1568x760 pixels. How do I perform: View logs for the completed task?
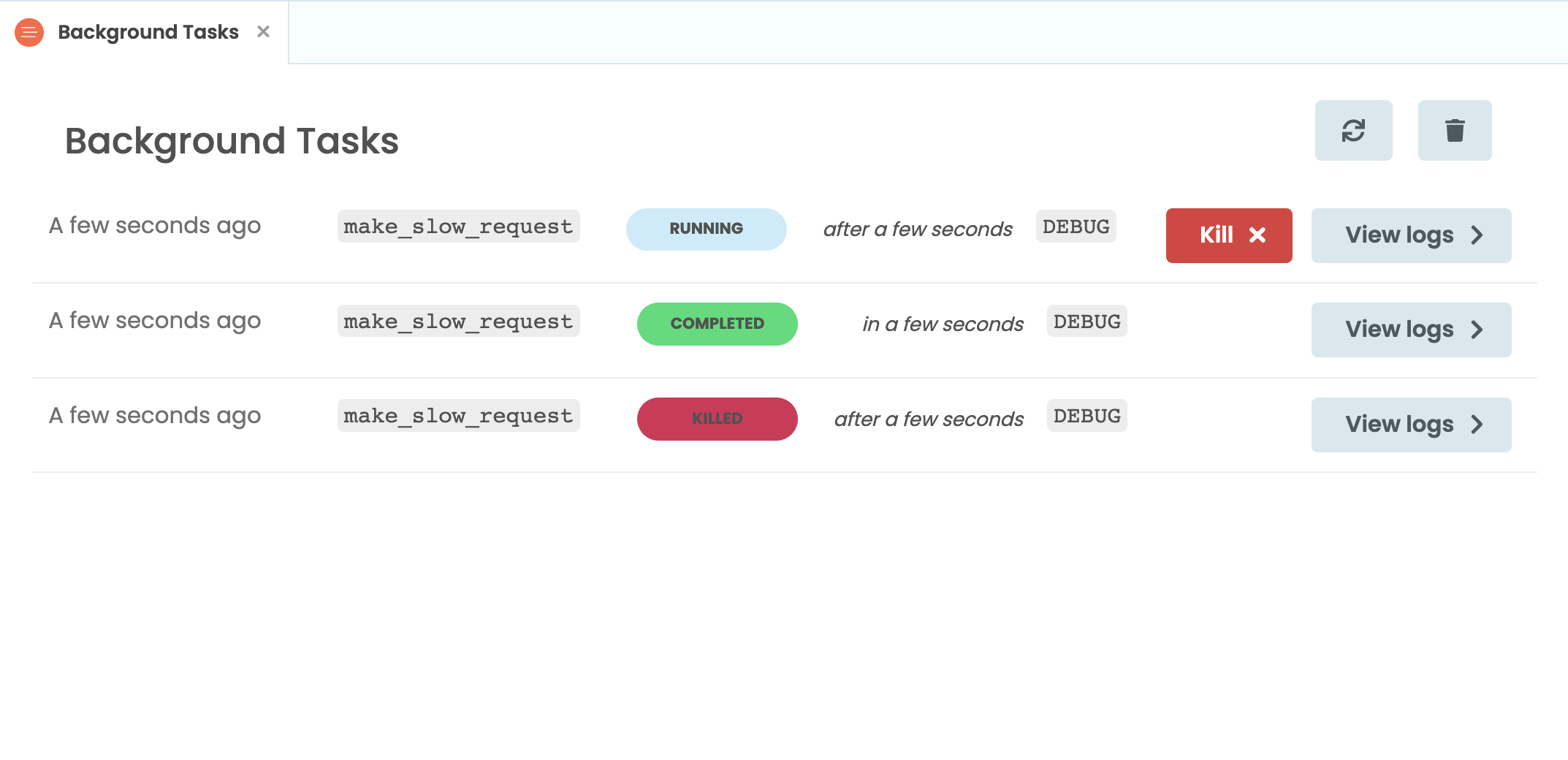[x=1410, y=330]
